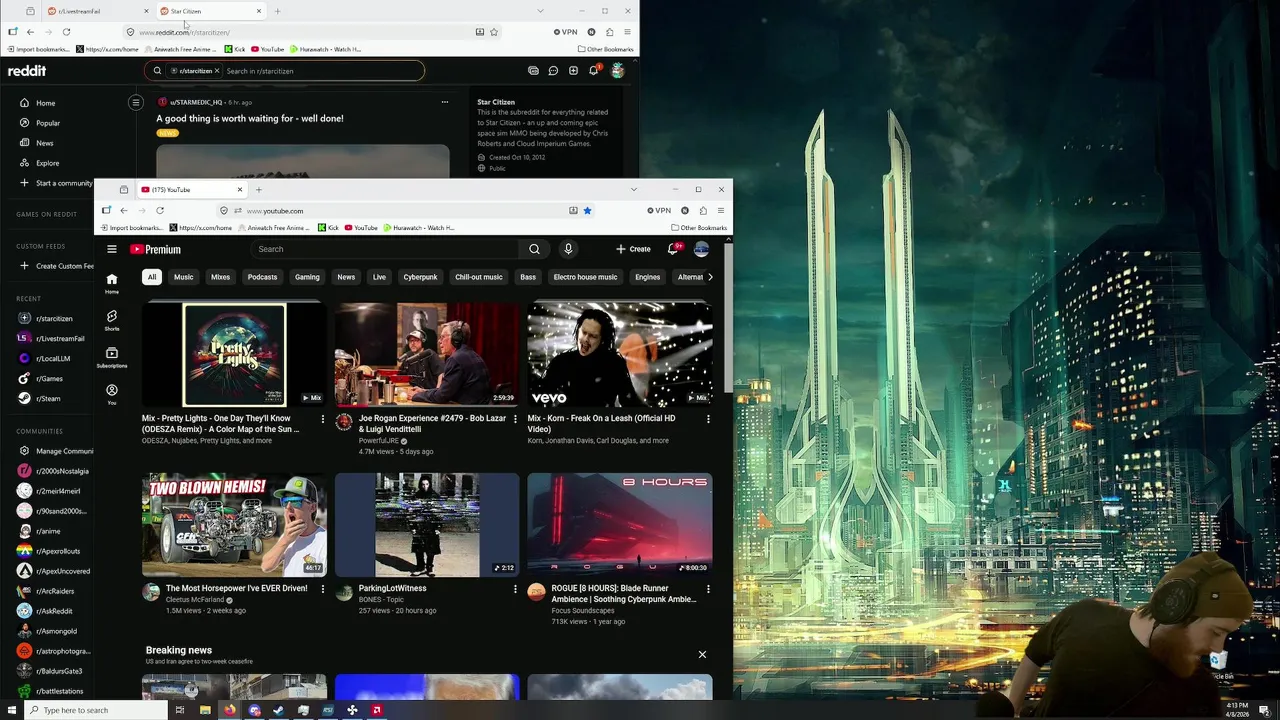Switch to the r/LivestreamFail tab
The width and height of the screenshot is (1280, 720).
click(96, 11)
